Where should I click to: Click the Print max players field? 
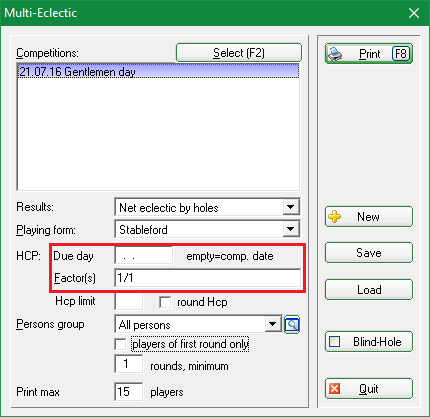129,392
